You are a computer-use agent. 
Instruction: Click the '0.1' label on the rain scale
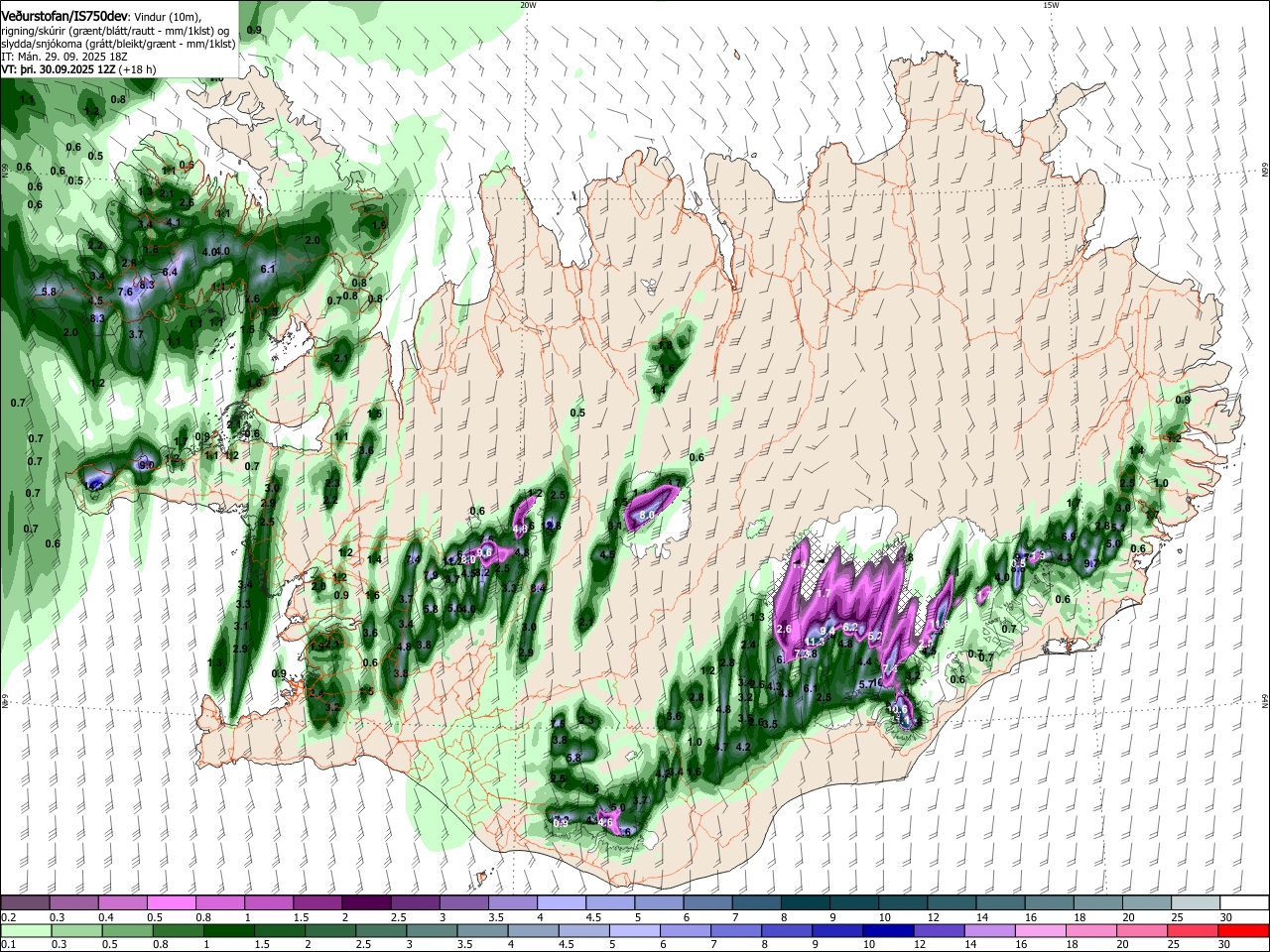pyautogui.click(x=8, y=945)
